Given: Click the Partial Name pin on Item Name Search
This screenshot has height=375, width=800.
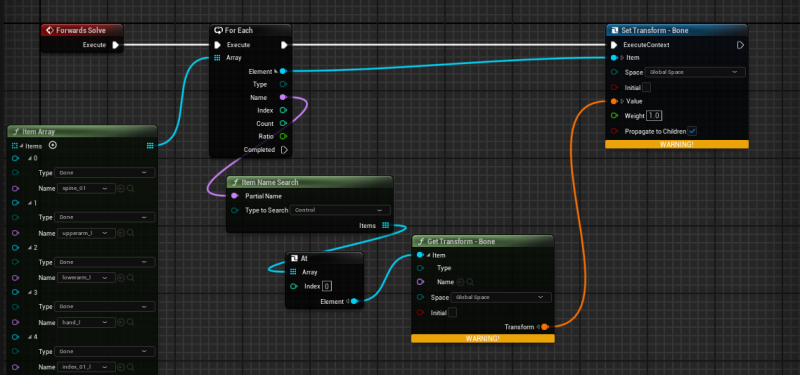Looking at the screenshot, I should coord(235,196).
